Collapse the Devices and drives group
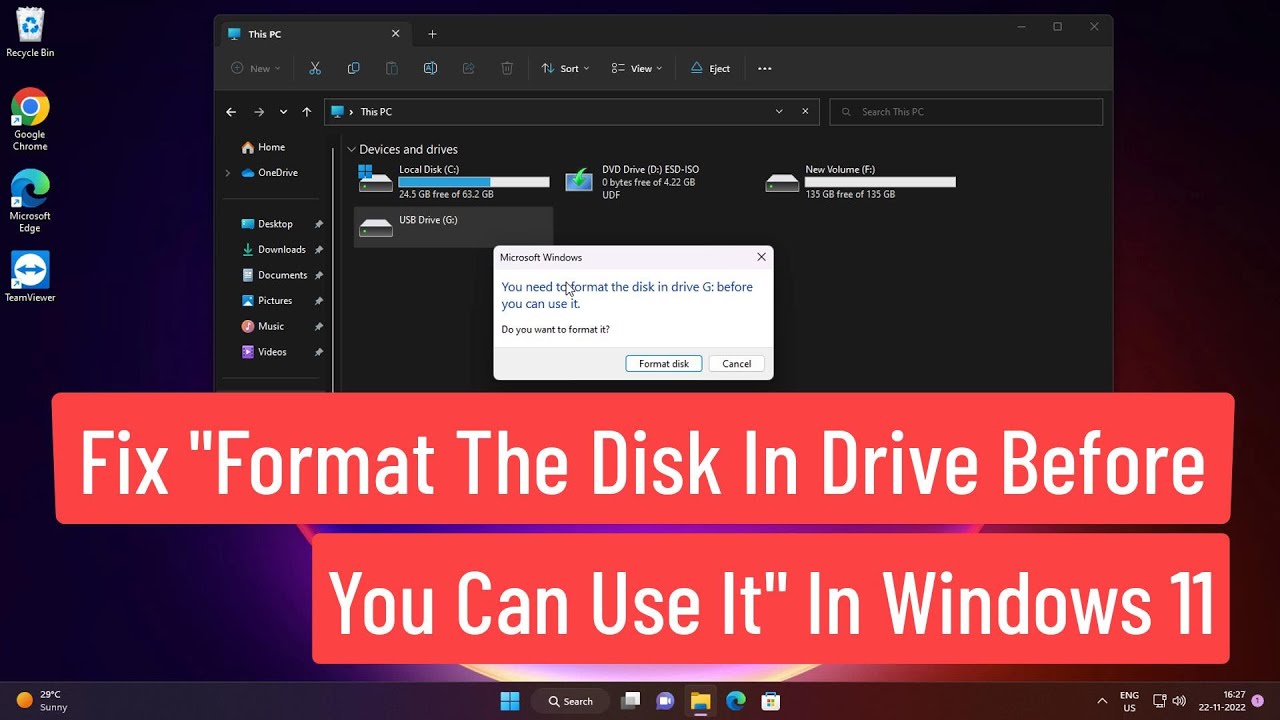Screen dimensions: 1280x720 click(x=351, y=149)
